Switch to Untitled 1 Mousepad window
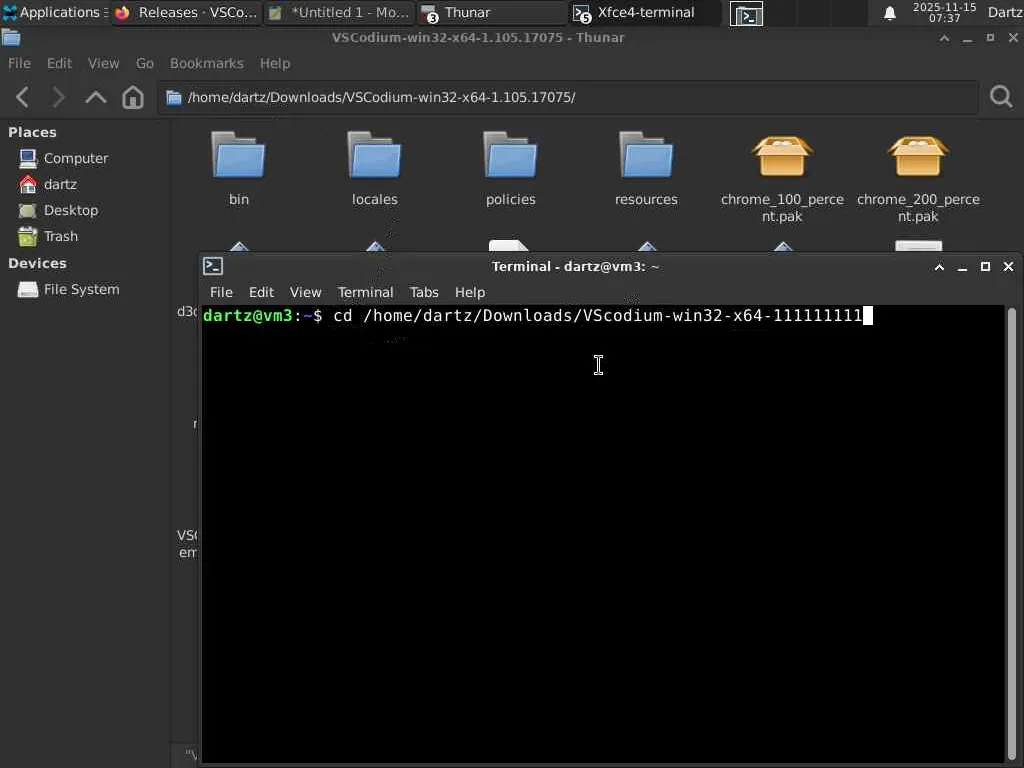Viewport: 1024px width, 768px height. pos(339,12)
